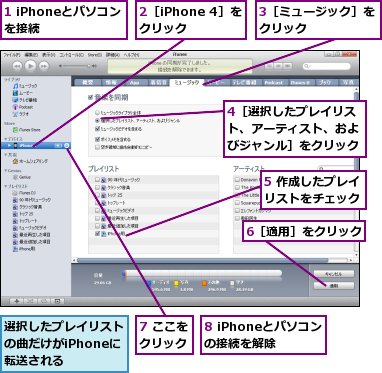Open Radio in sidebar

21,114
